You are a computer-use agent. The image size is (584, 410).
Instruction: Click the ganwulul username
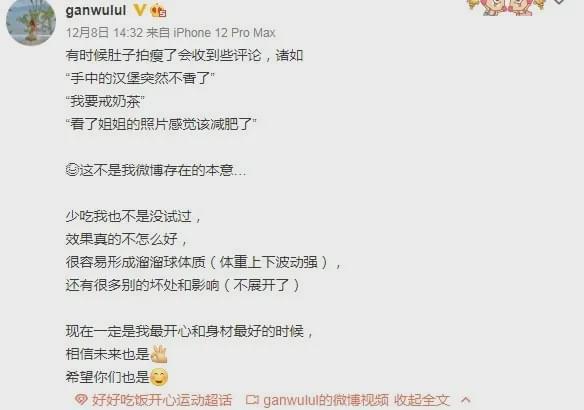(x=96, y=10)
